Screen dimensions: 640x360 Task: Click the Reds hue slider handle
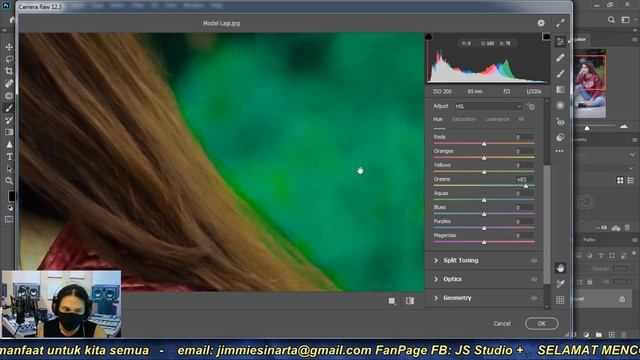coord(484,144)
